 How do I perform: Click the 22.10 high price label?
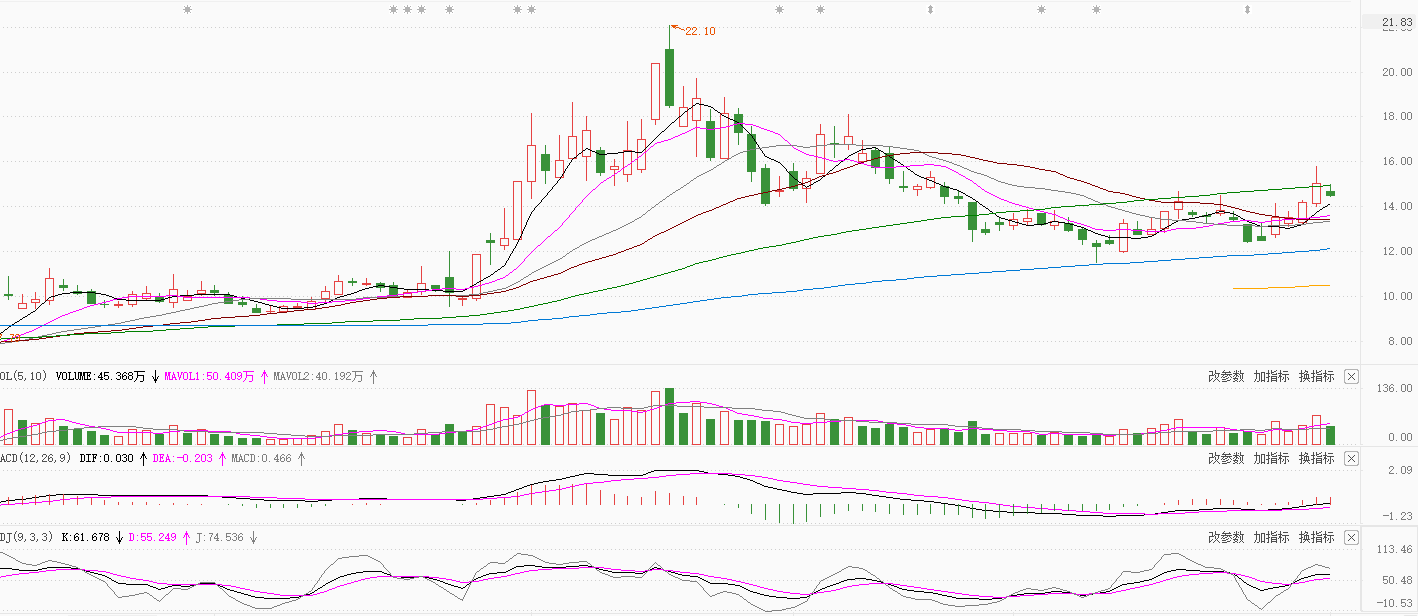click(x=700, y=31)
